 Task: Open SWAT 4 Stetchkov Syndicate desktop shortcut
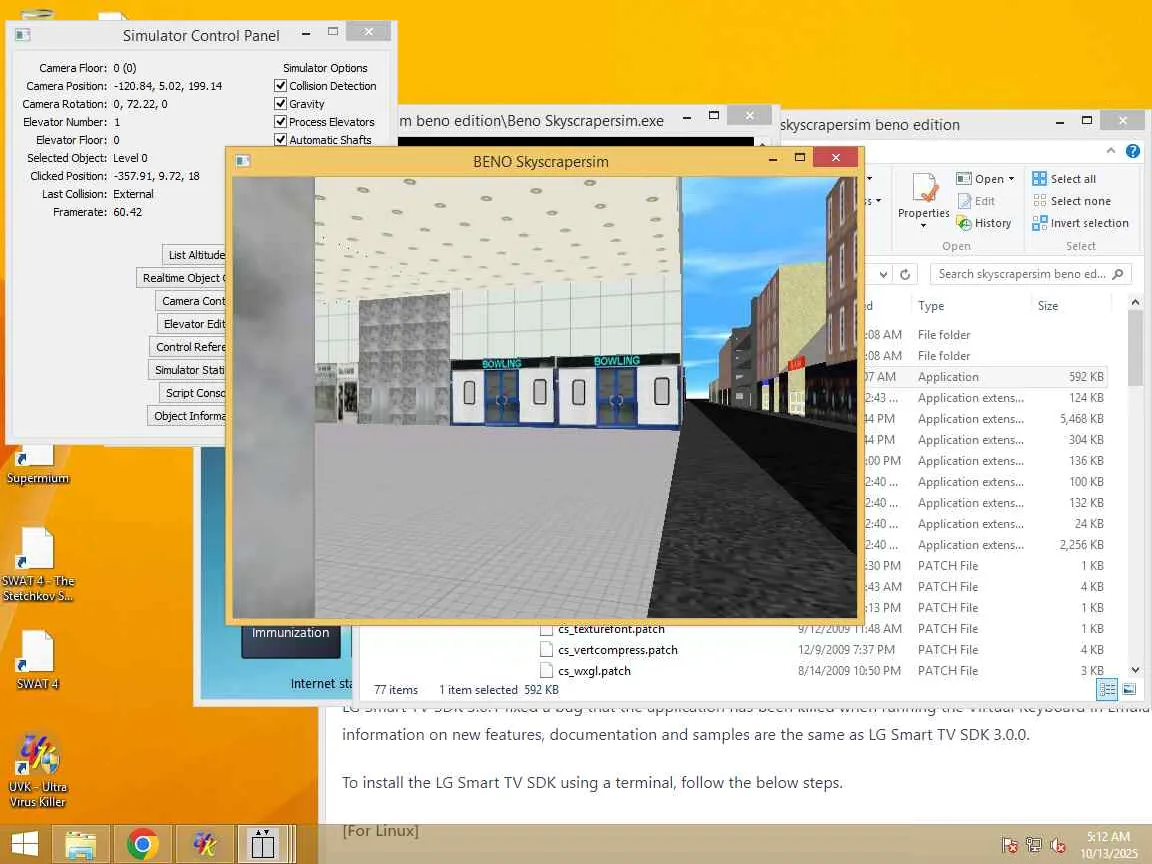coord(38,564)
